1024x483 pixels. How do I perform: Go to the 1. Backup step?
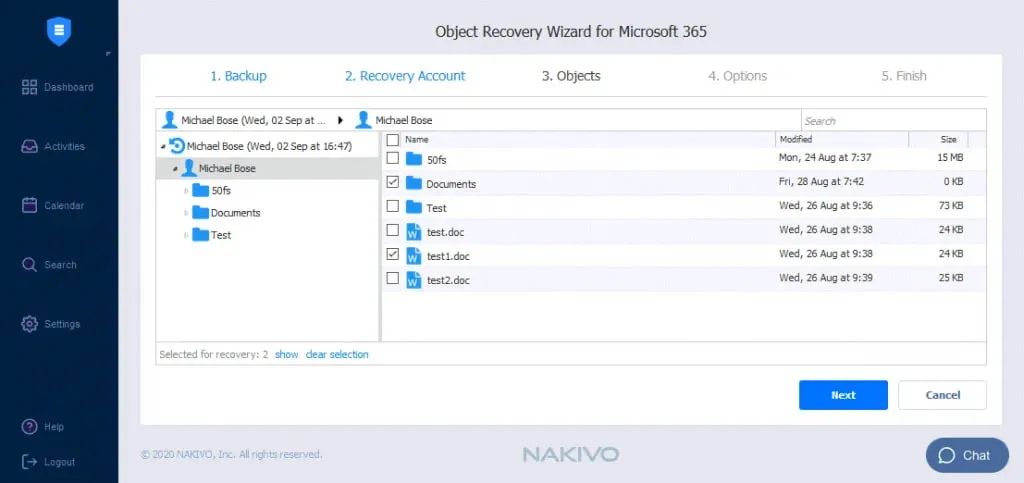tap(238, 76)
